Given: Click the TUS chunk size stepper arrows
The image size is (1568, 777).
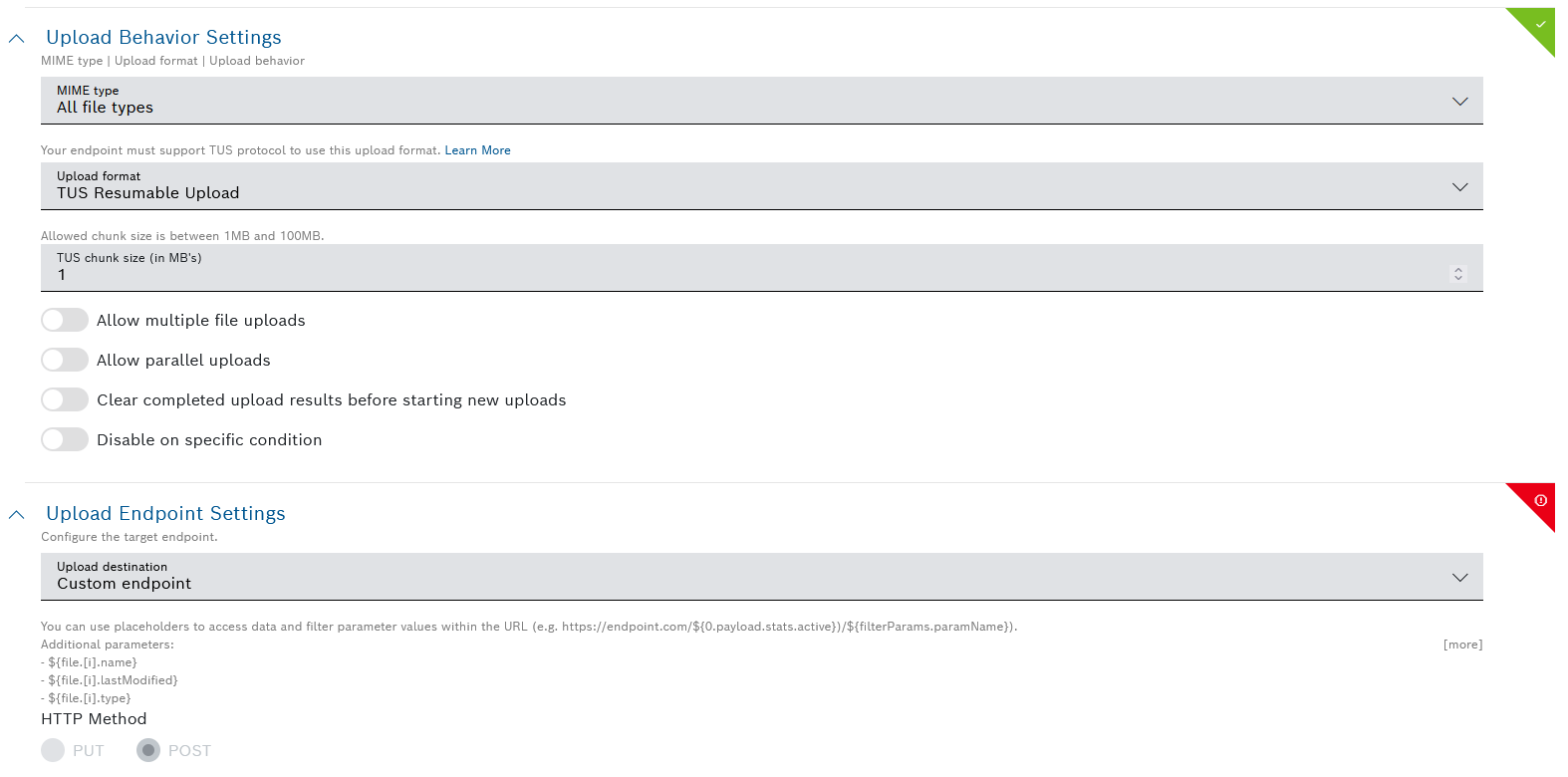Looking at the screenshot, I should click(x=1457, y=274).
